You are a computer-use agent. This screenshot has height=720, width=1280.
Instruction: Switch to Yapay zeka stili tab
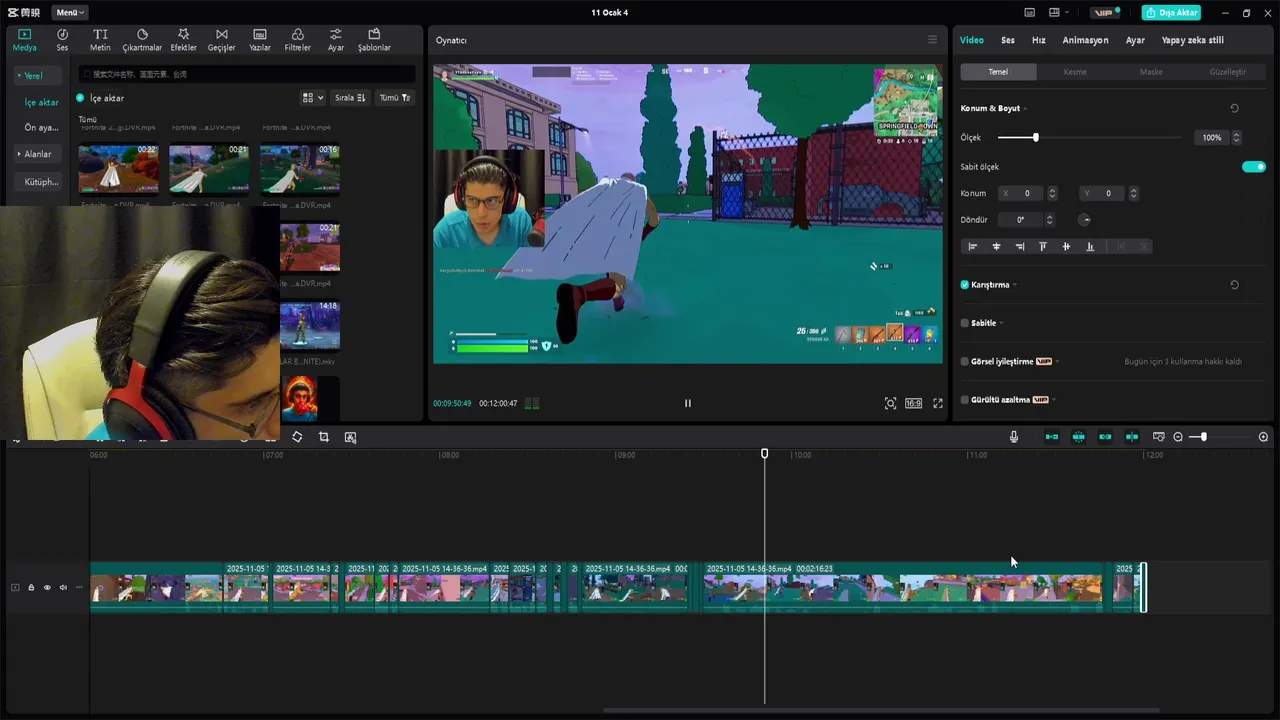coord(1192,40)
